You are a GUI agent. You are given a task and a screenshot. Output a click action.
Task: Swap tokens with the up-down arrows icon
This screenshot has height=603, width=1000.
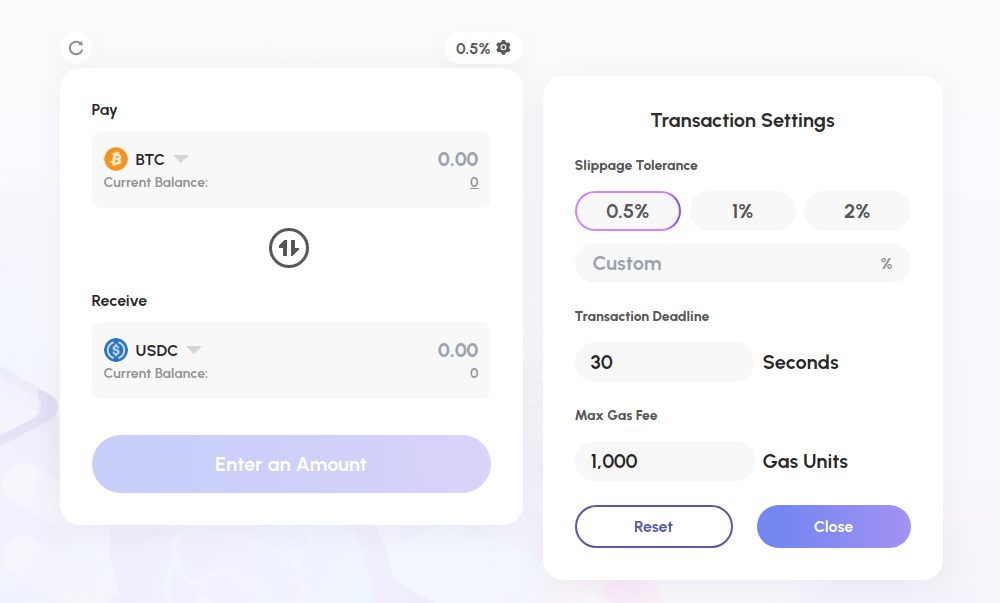289,248
